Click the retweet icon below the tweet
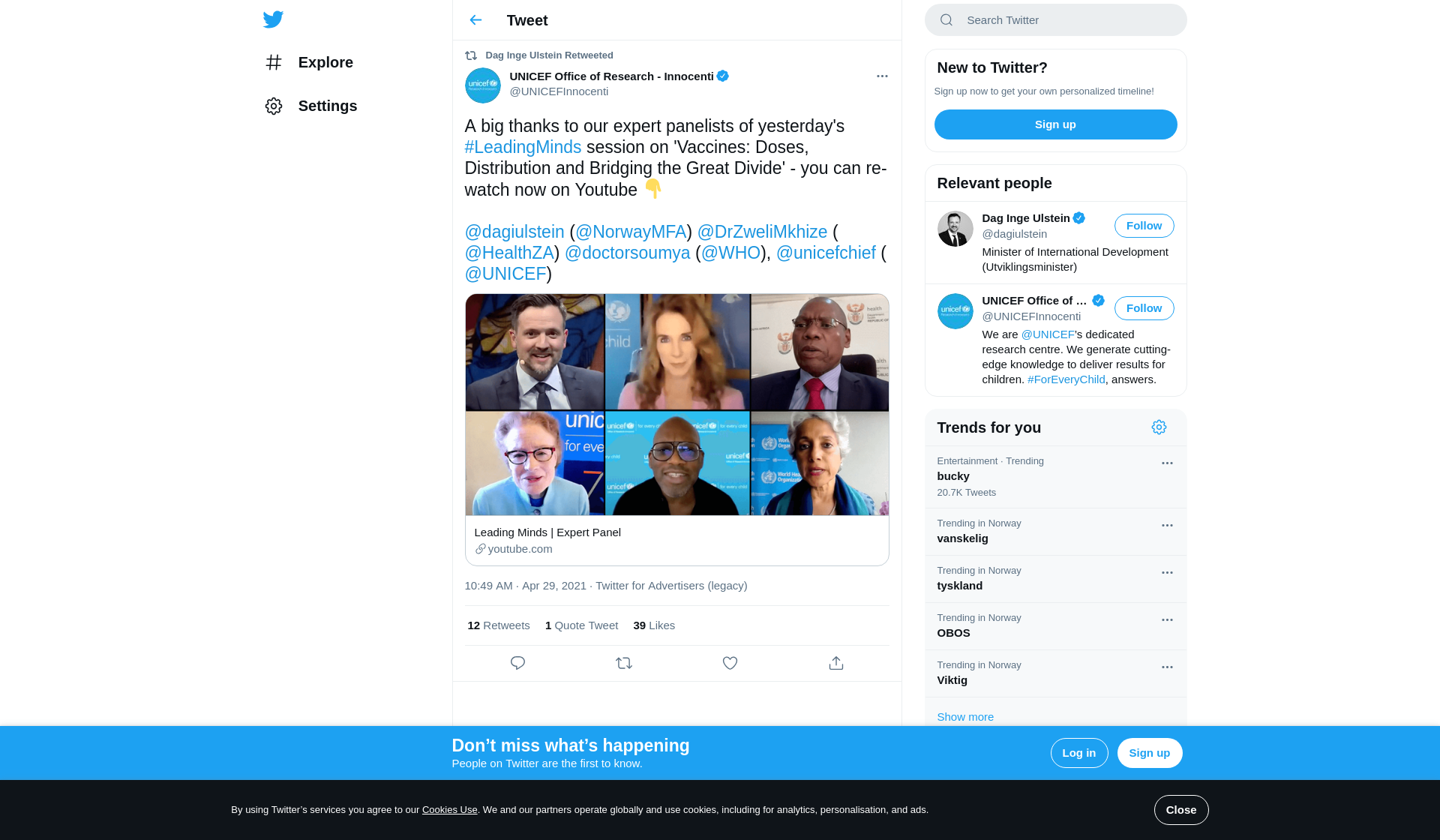1440x840 pixels. pyautogui.click(x=624, y=663)
